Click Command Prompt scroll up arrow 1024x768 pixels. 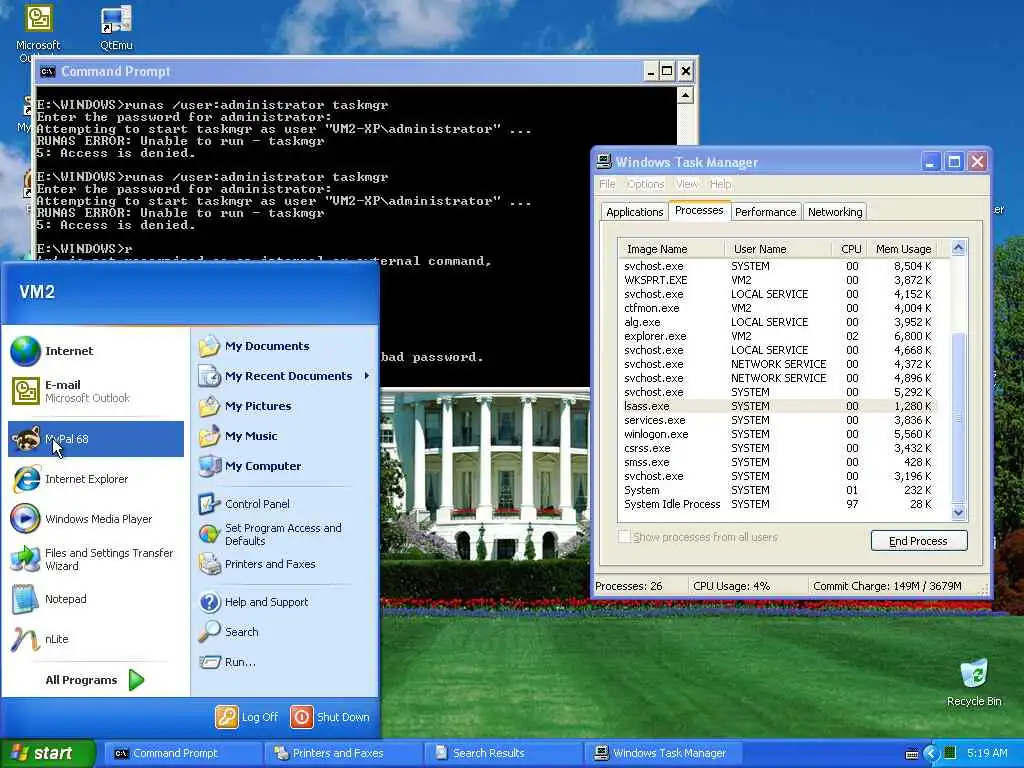click(685, 96)
